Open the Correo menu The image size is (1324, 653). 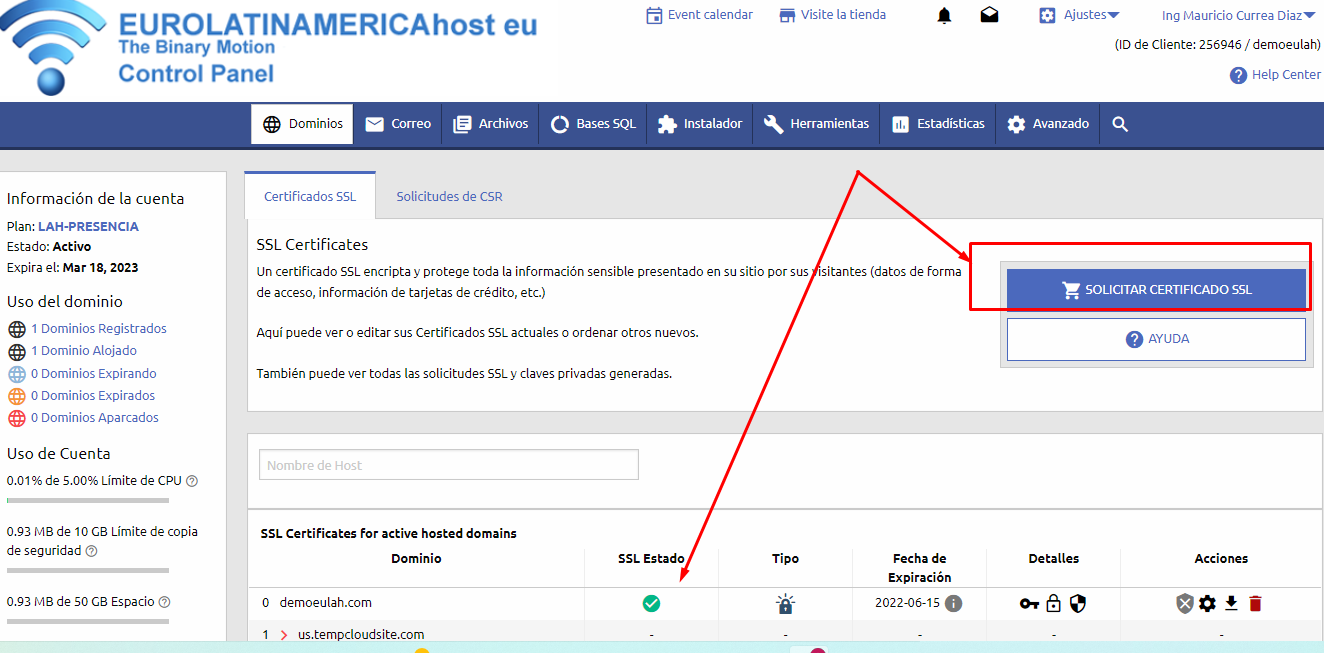398,124
